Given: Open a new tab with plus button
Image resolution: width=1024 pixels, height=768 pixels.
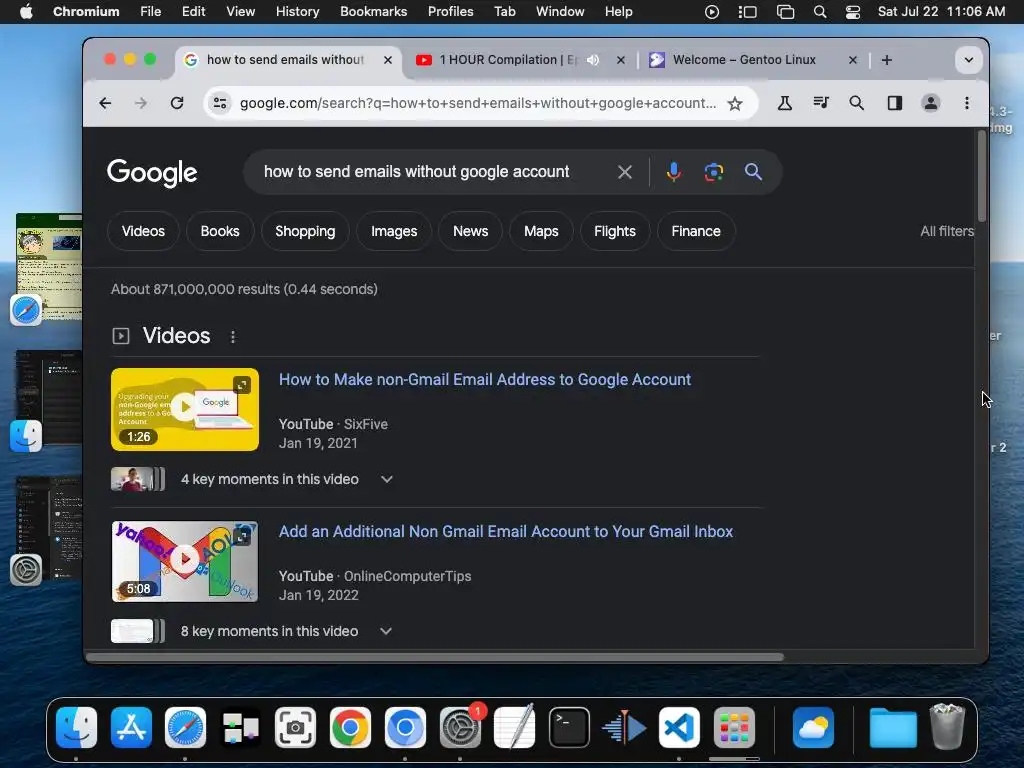Looking at the screenshot, I should point(886,60).
